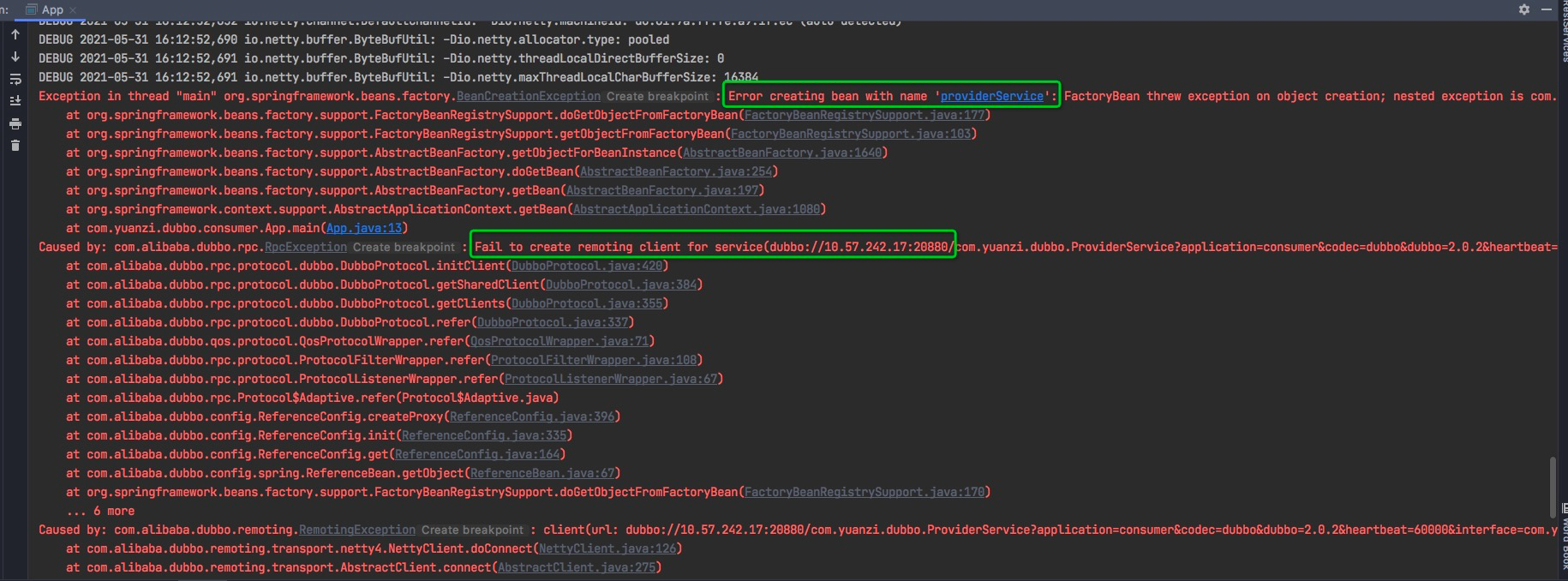The height and width of the screenshot is (581, 1568).
Task: Hide the run tool window
Action: 1547,9
